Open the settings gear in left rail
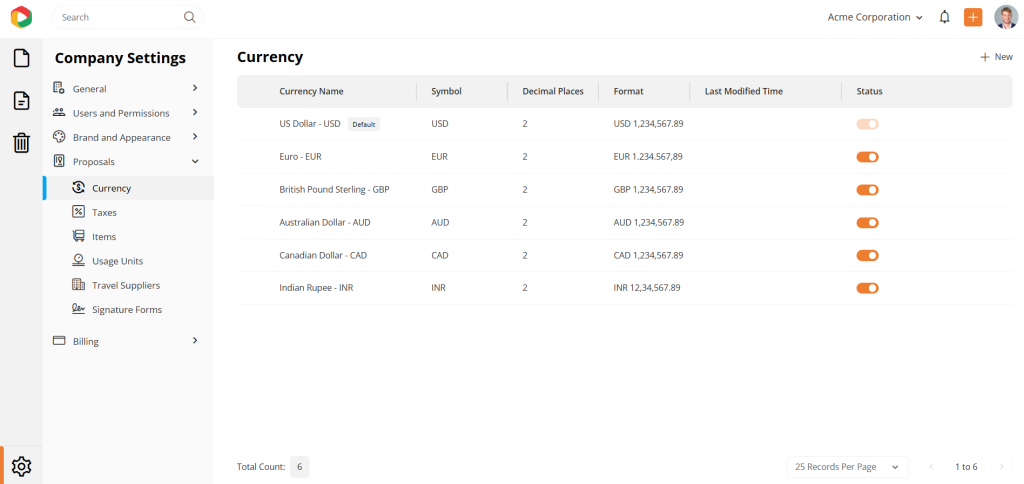The height and width of the screenshot is (484, 1024). coord(22,466)
